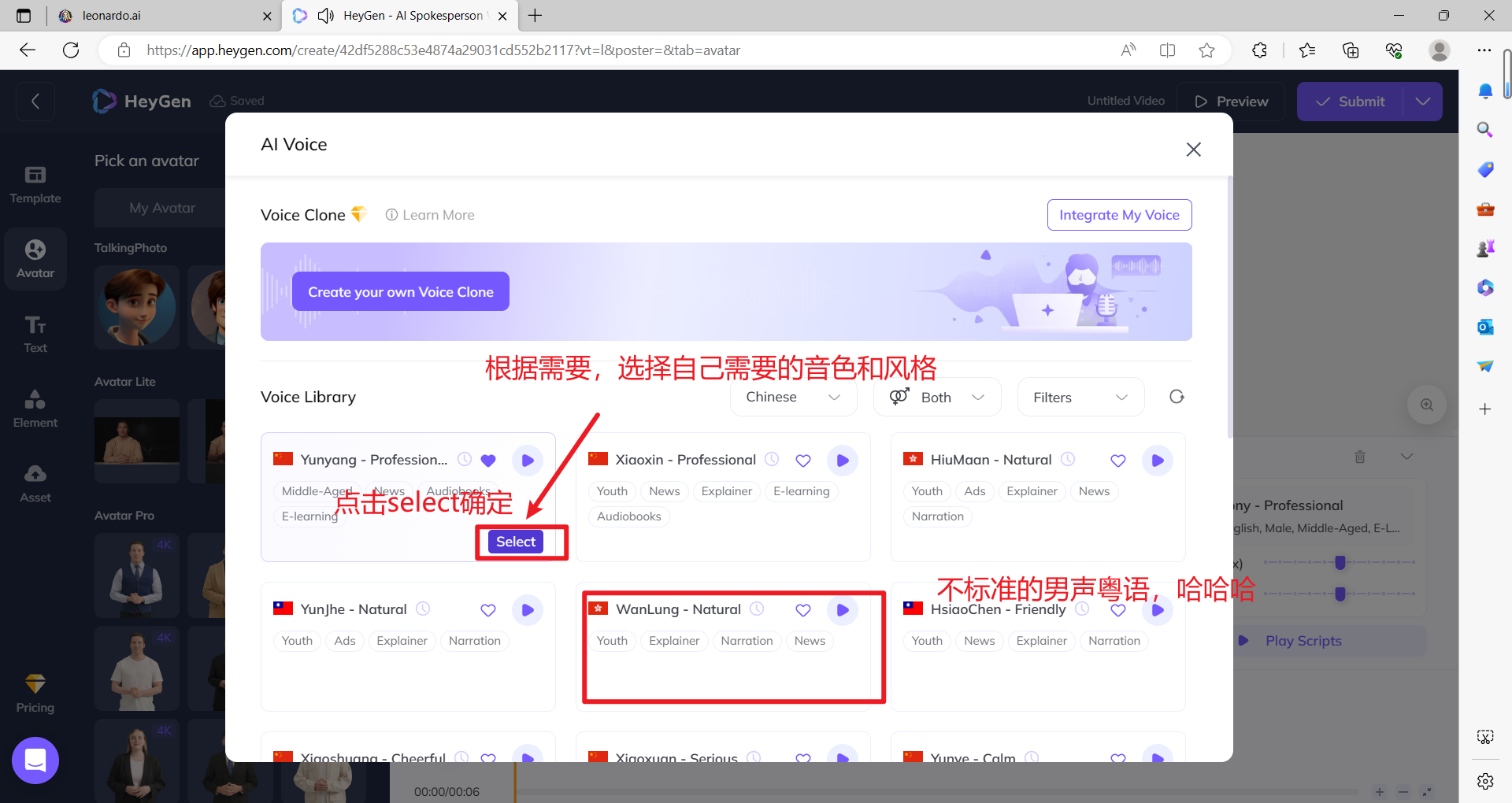Play the HsiaoChen Friendly voice sample
This screenshot has width=1512, height=803.
[1158, 610]
